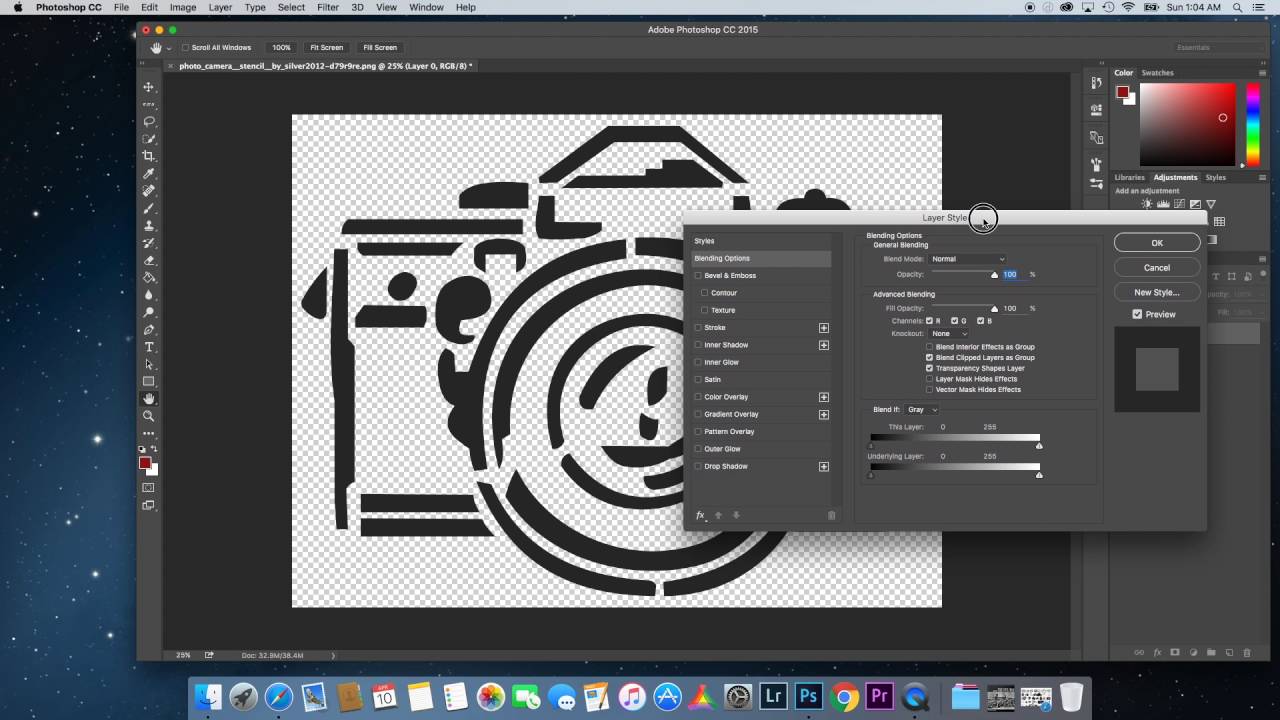
Task: Uncheck Transparency Shapes Layer
Action: pos(930,368)
